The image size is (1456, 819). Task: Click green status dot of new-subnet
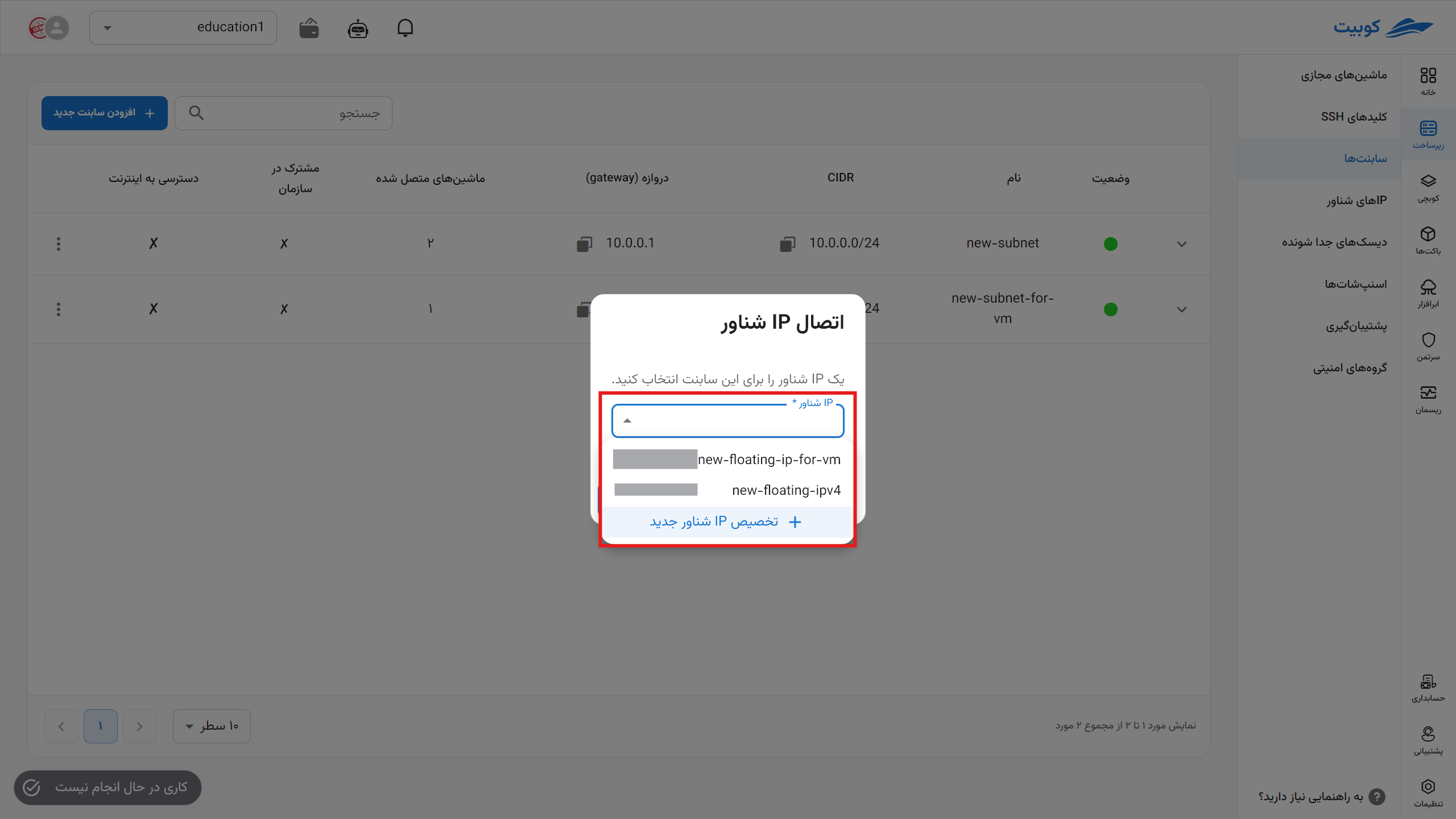click(1110, 244)
